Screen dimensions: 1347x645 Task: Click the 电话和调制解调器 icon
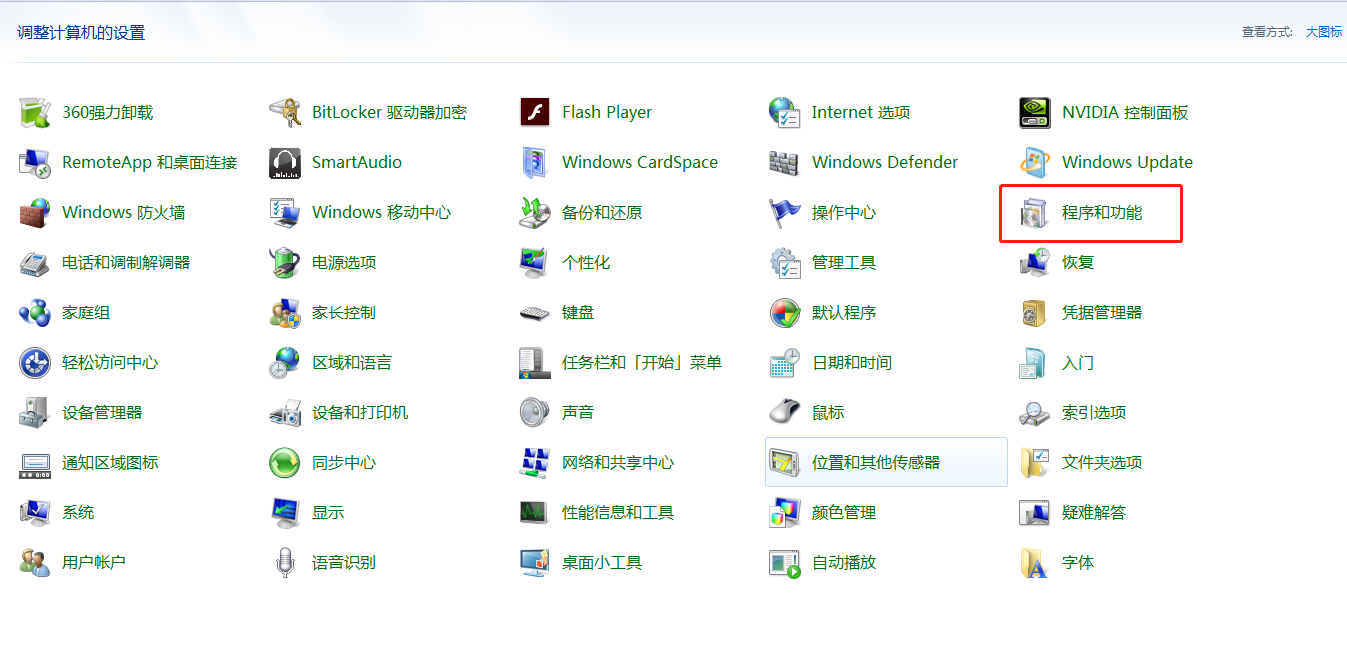point(35,263)
